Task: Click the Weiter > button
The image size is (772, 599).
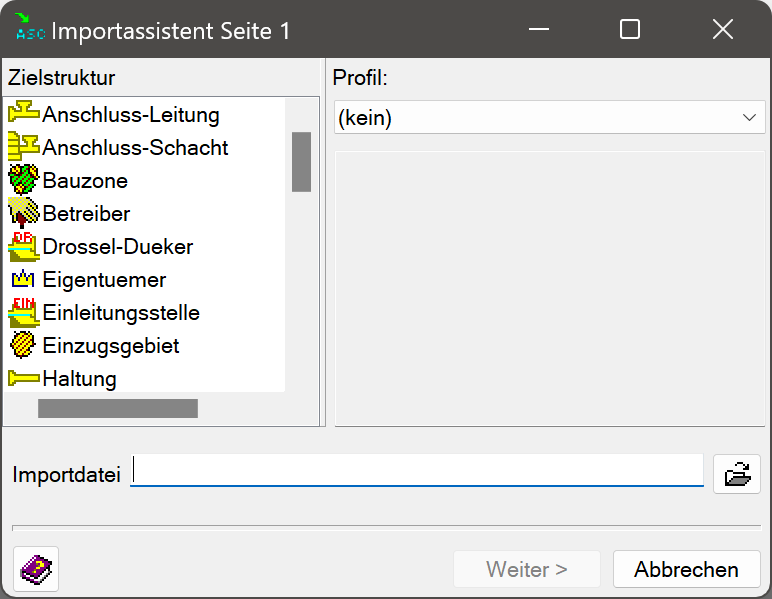Action: 526,569
